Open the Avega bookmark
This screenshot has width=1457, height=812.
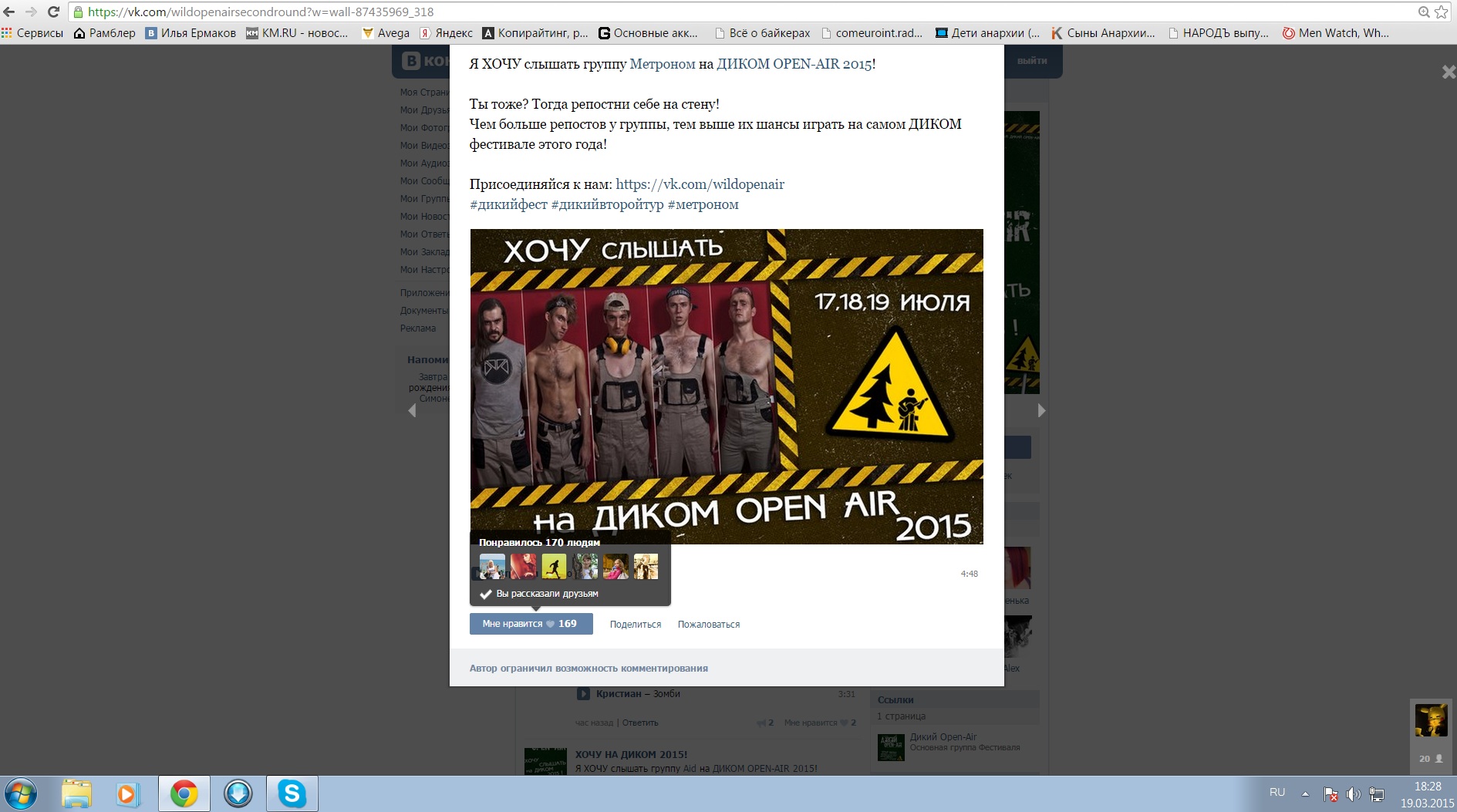click(x=386, y=33)
